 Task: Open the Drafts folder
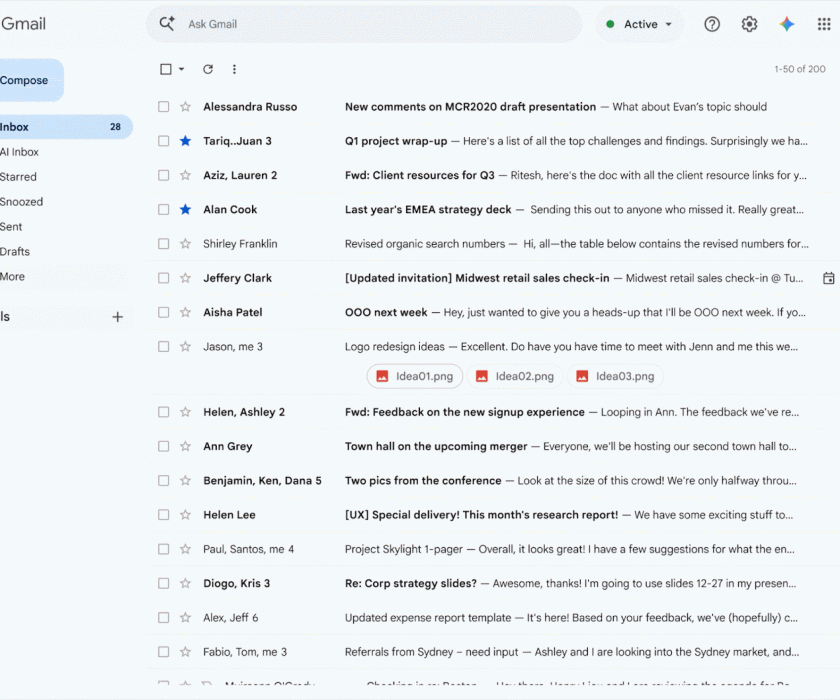[x=15, y=252]
